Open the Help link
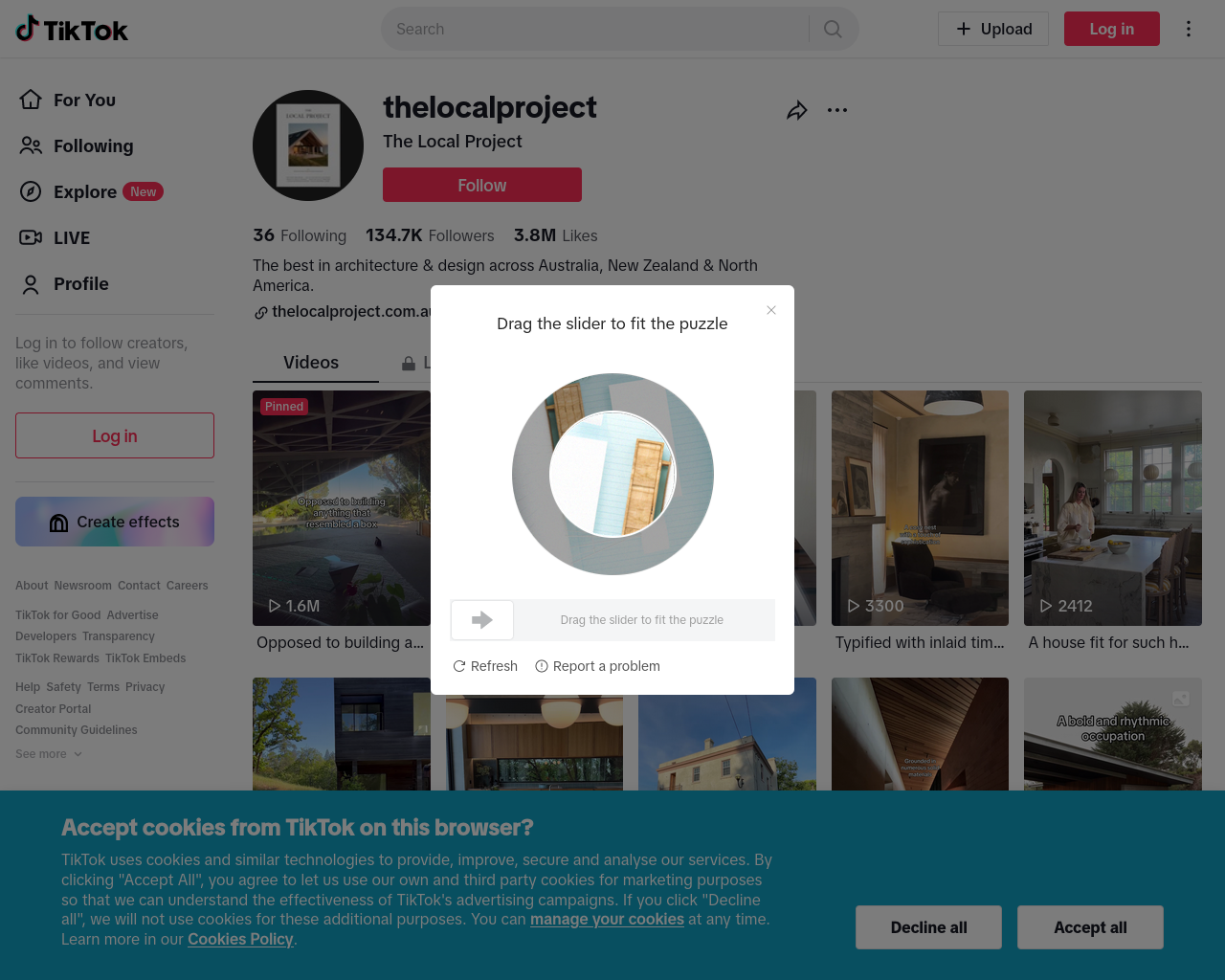The height and width of the screenshot is (980, 1225). pos(28,687)
